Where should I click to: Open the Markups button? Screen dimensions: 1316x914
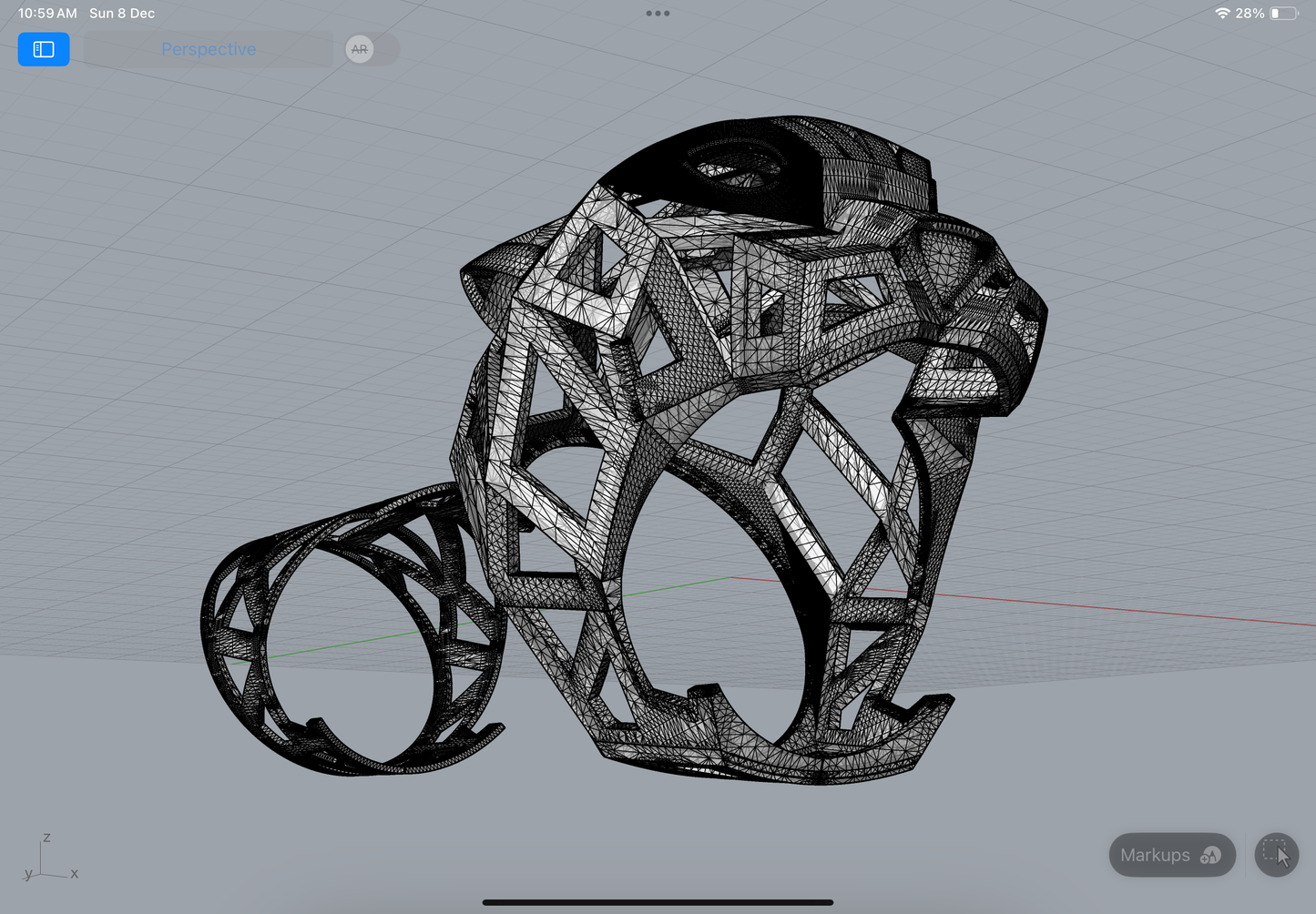pyautogui.click(x=1171, y=855)
